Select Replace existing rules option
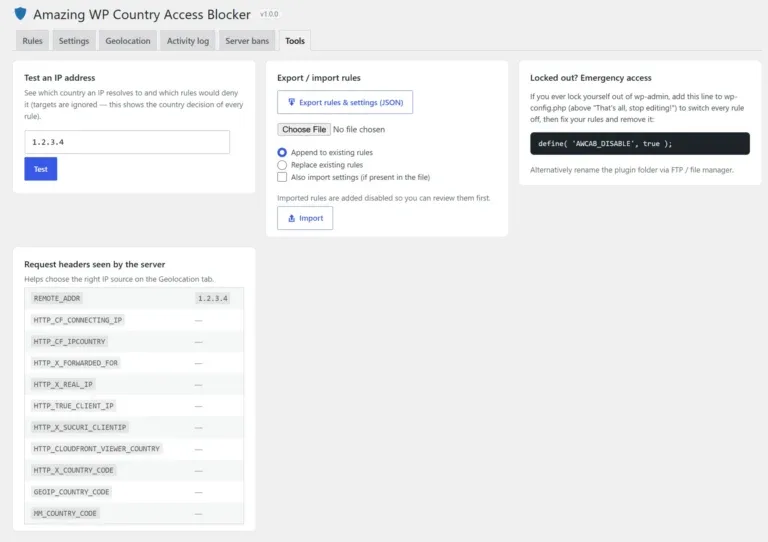 [x=282, y=165]
